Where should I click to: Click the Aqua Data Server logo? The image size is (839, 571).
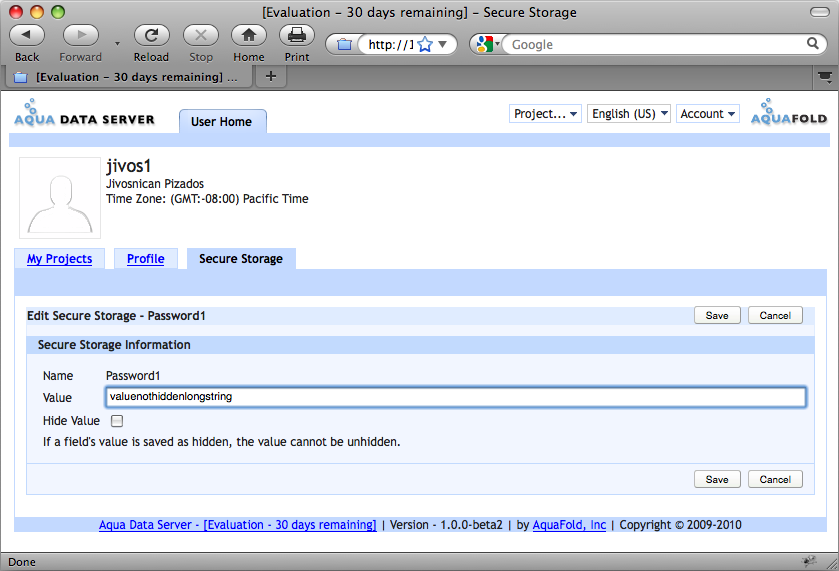[x=85, y=113]
